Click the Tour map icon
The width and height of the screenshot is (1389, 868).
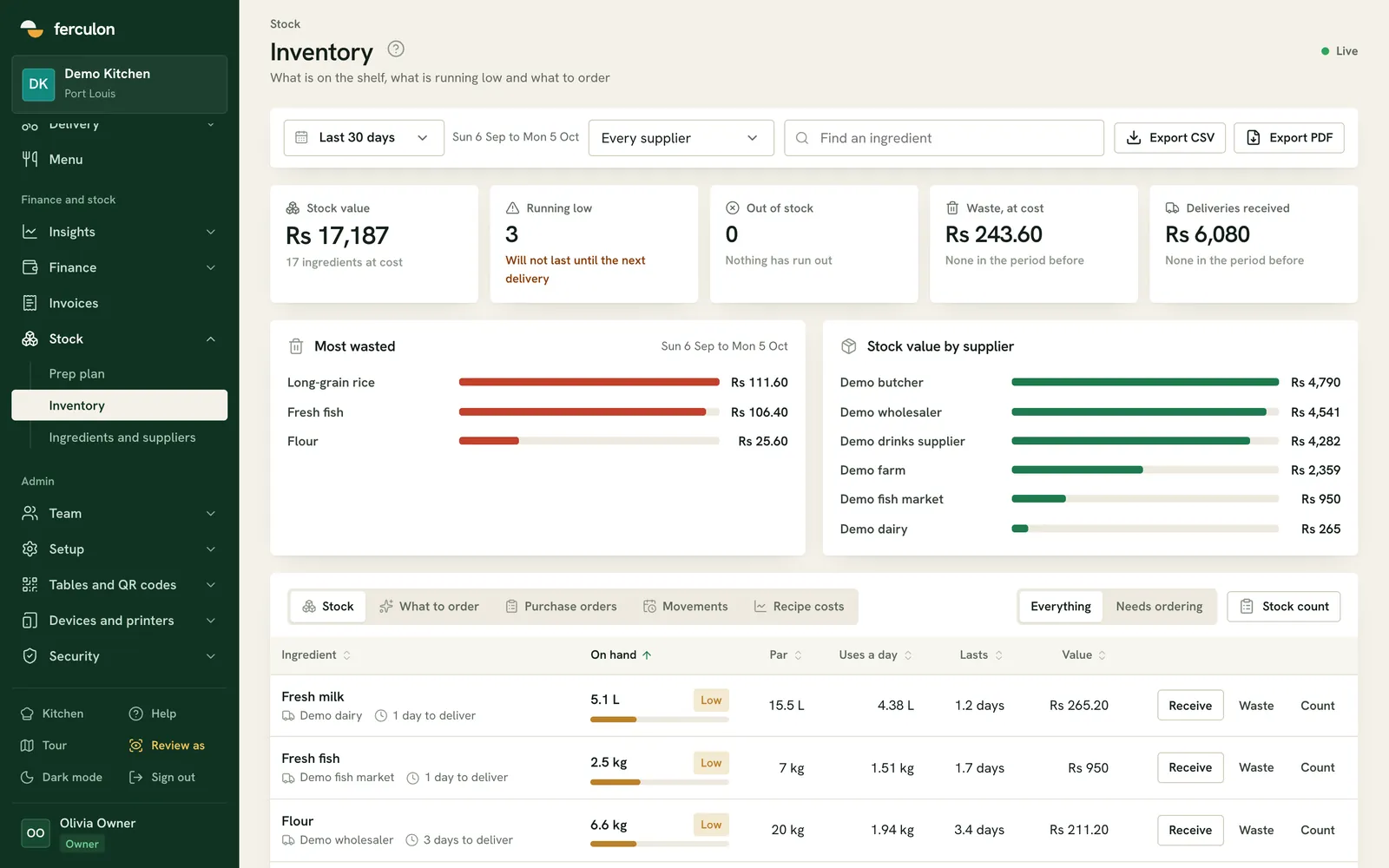click(27, 746)
